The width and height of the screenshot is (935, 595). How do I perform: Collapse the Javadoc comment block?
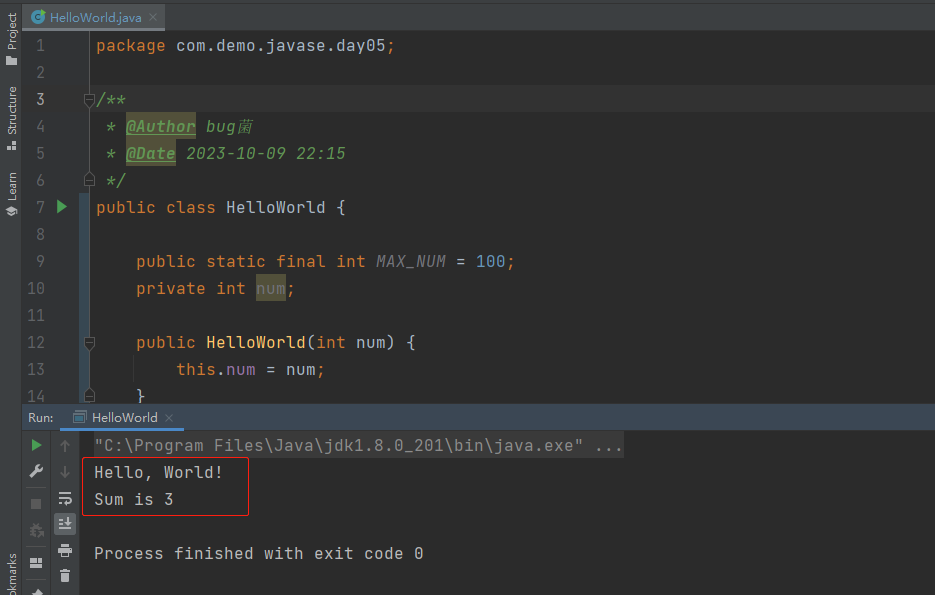coord(89,99)
